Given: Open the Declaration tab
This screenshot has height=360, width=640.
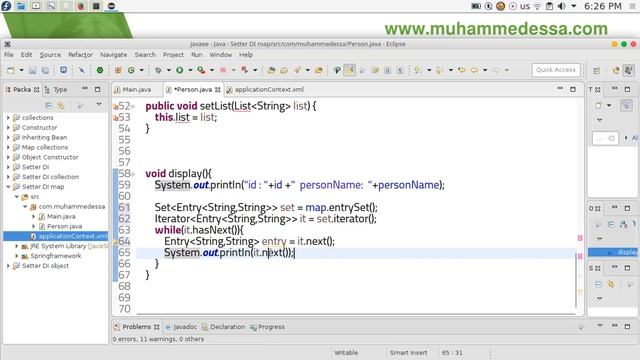Looking at the screenshot, I should (x=223, y=327).
